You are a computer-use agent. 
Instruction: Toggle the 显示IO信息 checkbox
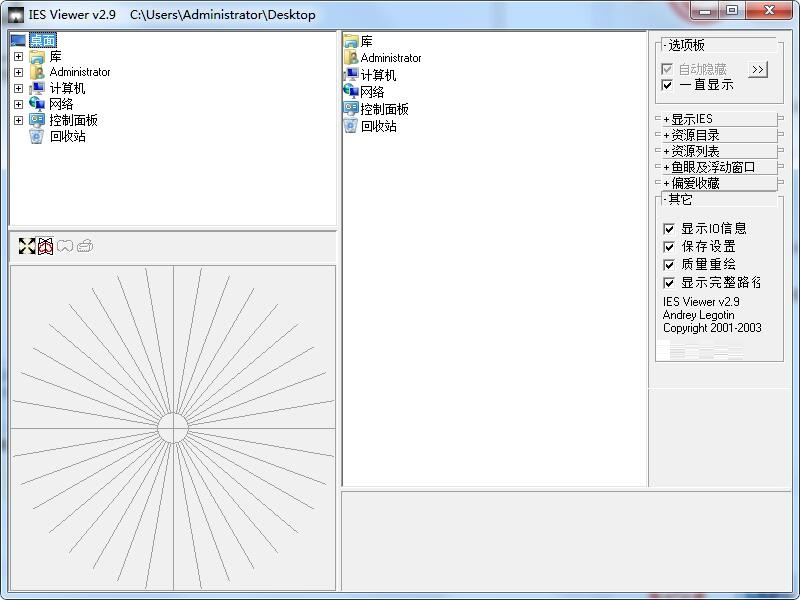pos(669,229)
